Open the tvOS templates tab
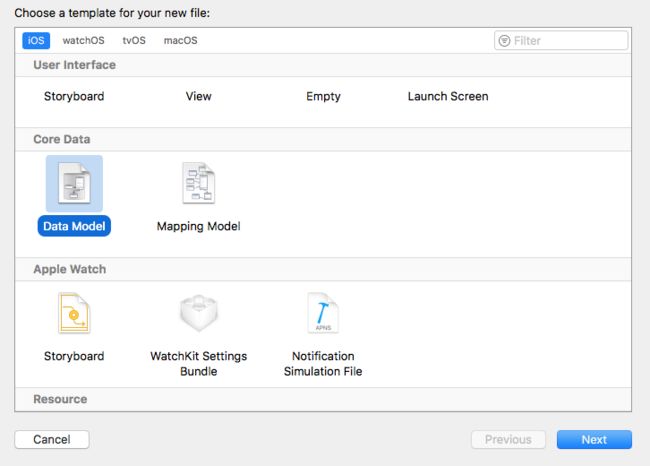The width and height of the screenshot is (650, 466). click(x=134, y=41)
